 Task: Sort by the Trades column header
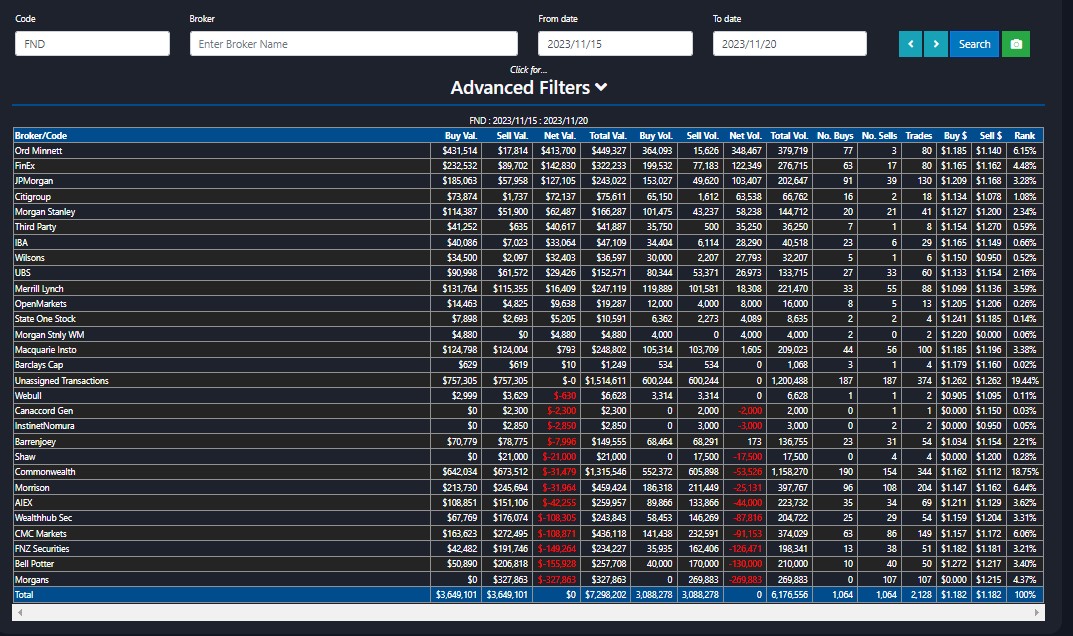click(918, 136)
